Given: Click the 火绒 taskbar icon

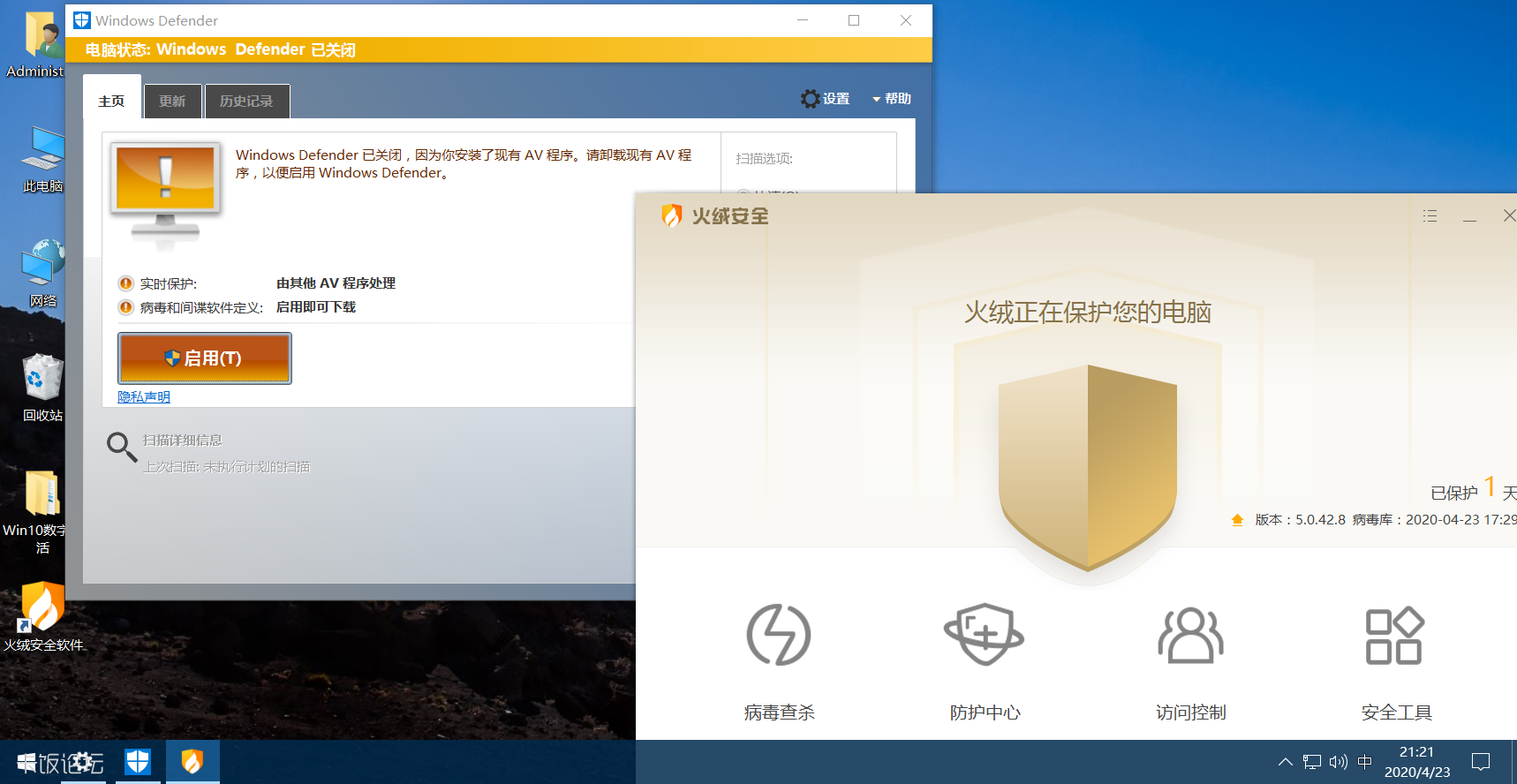Looking at the screenshot, I should [192, 762].
